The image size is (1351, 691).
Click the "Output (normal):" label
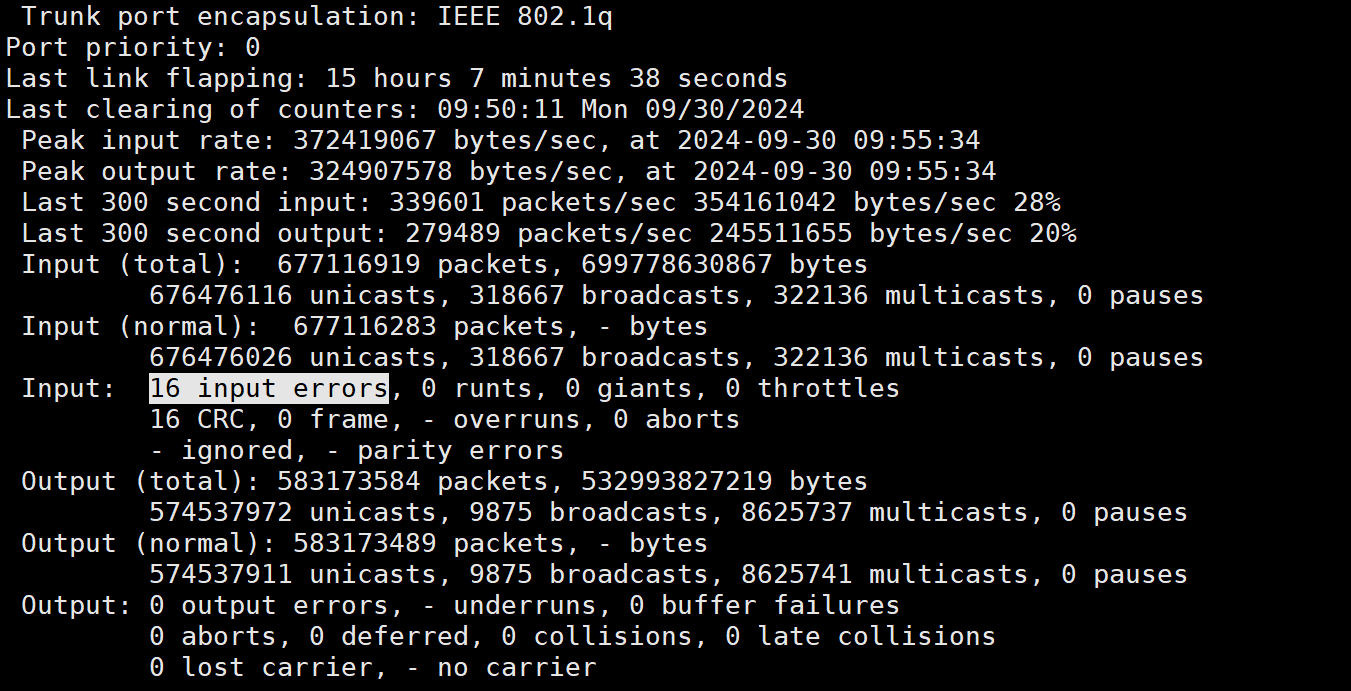point(148,543)
